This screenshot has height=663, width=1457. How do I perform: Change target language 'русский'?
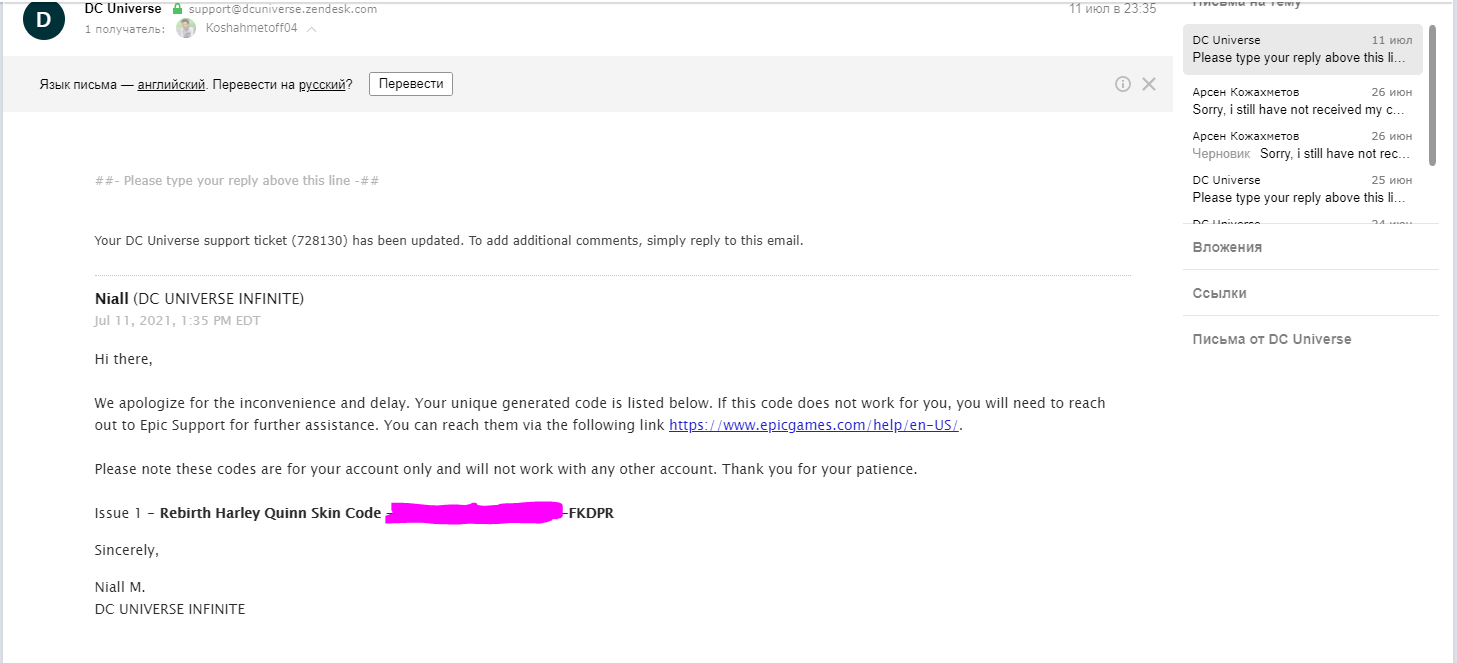tap(321, 84)
